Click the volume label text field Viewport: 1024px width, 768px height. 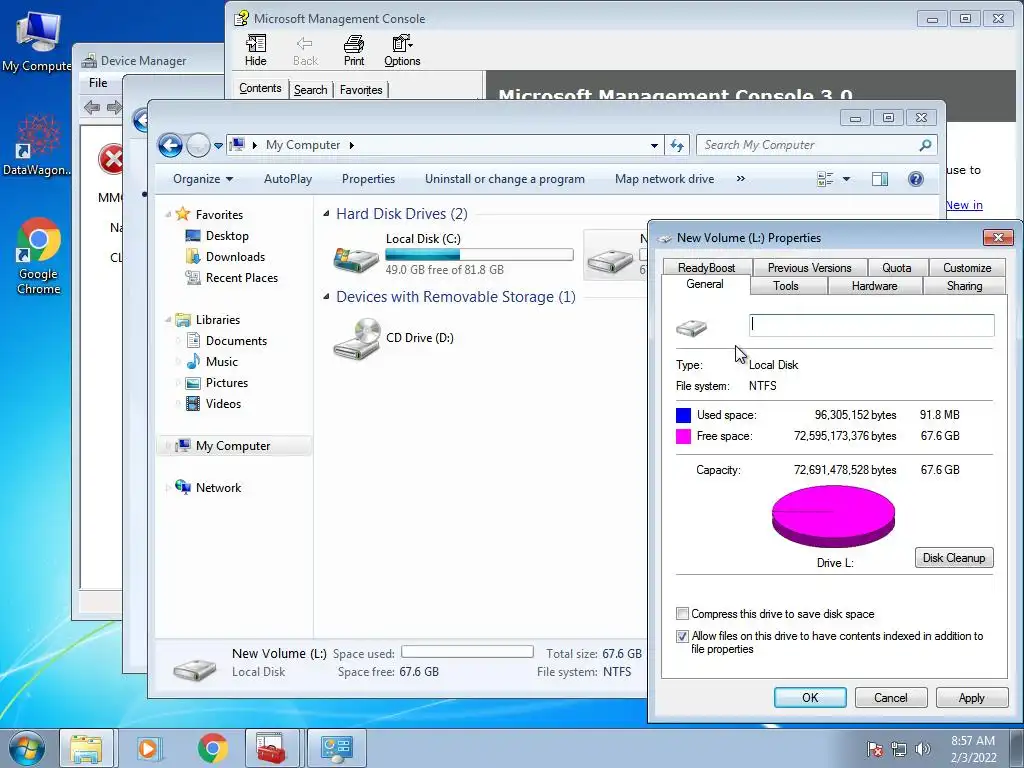[872, 325]
